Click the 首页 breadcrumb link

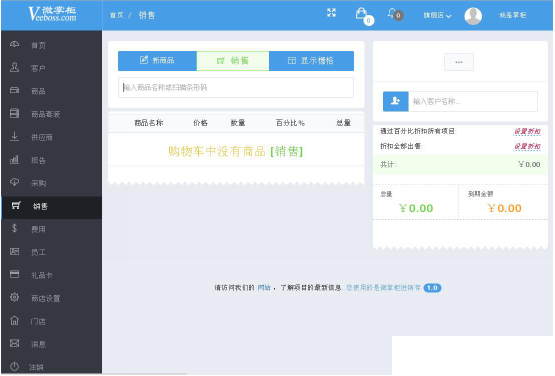click(x=116, y=15)
